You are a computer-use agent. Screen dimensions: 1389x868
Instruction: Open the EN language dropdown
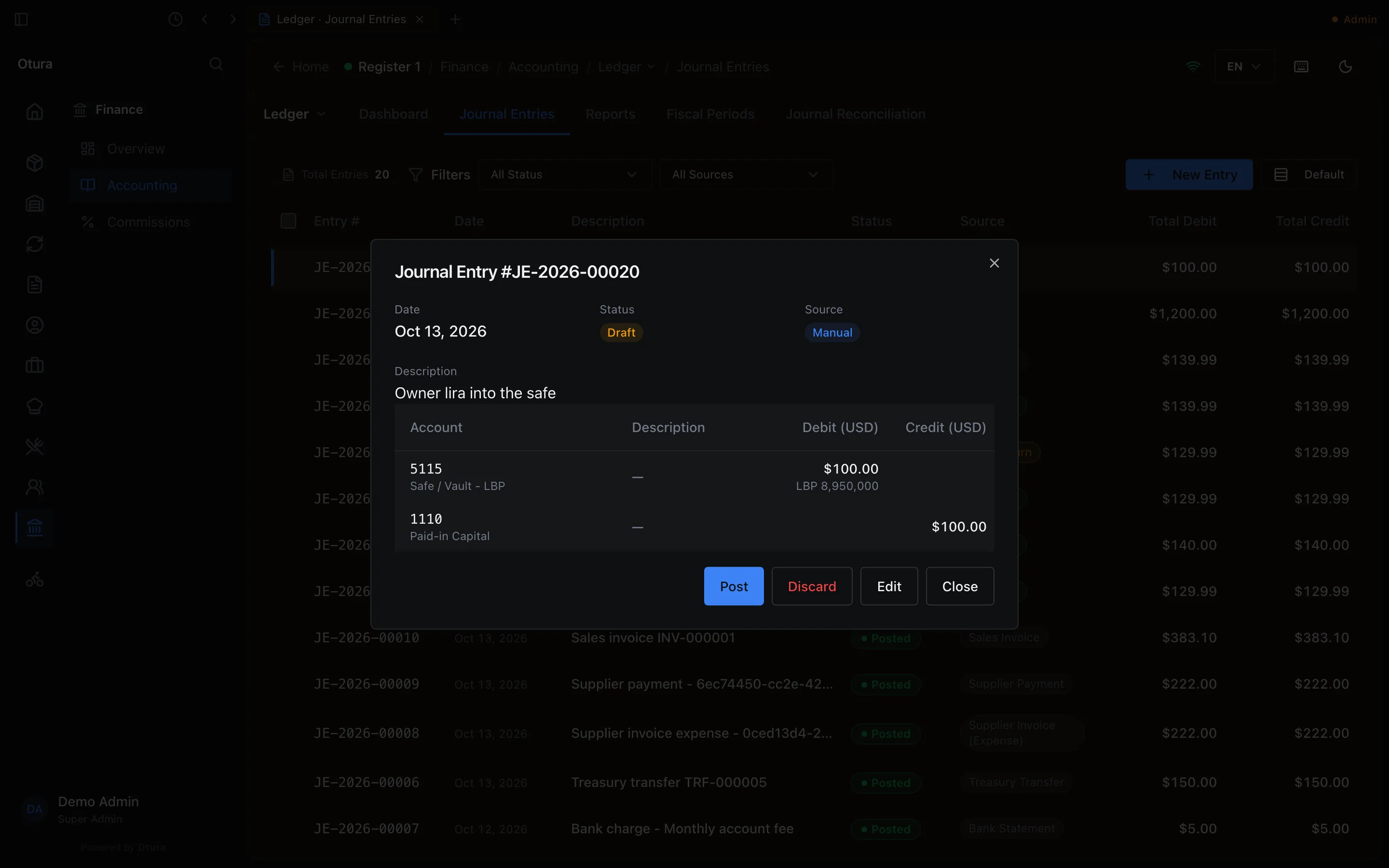point(1244,67)
